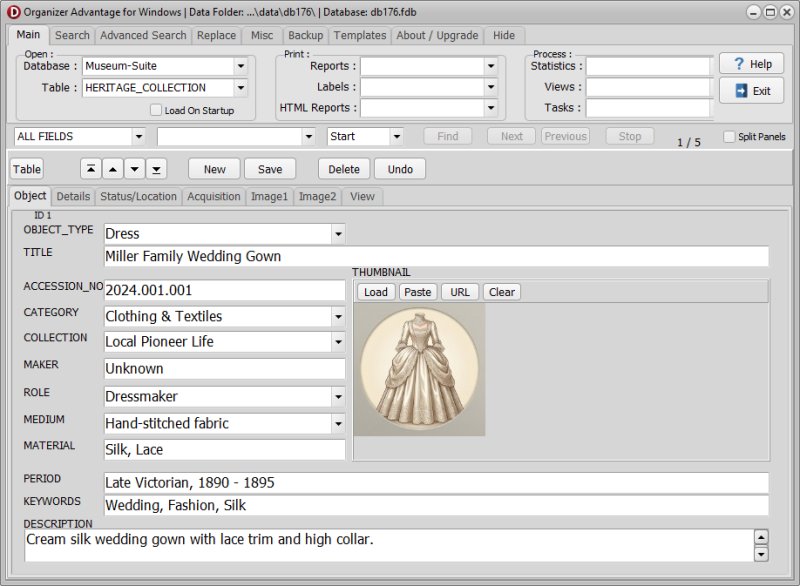Click the Table button
The width and height of the screenshot is (800, 586).
pos(27,169)
